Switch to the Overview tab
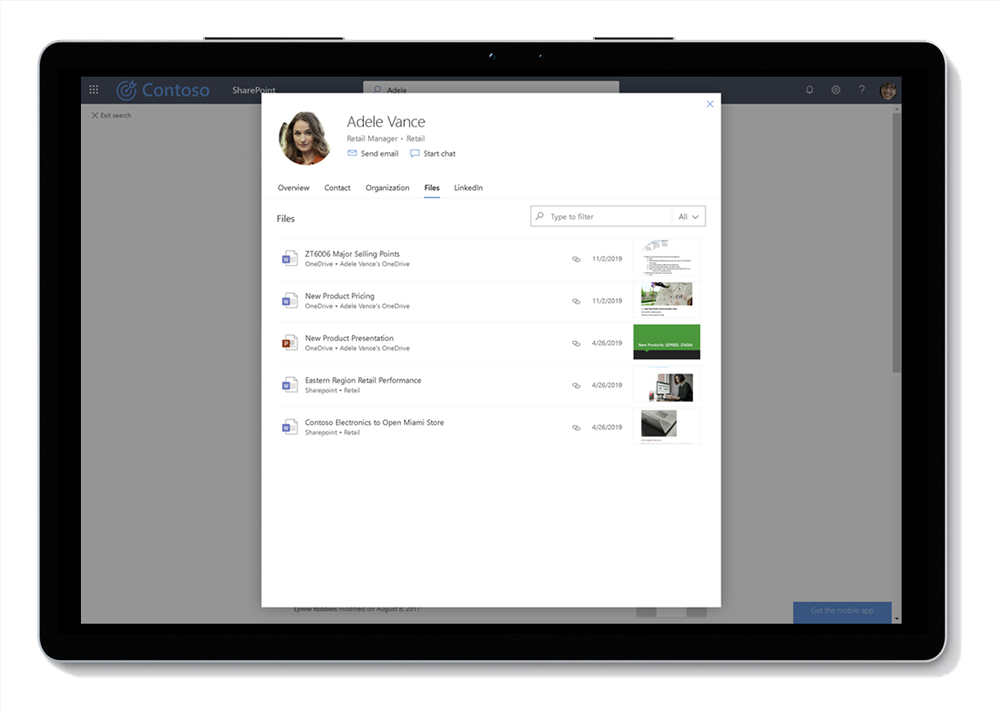The height and width of the screenshot is (713, 999). [294, 187]
